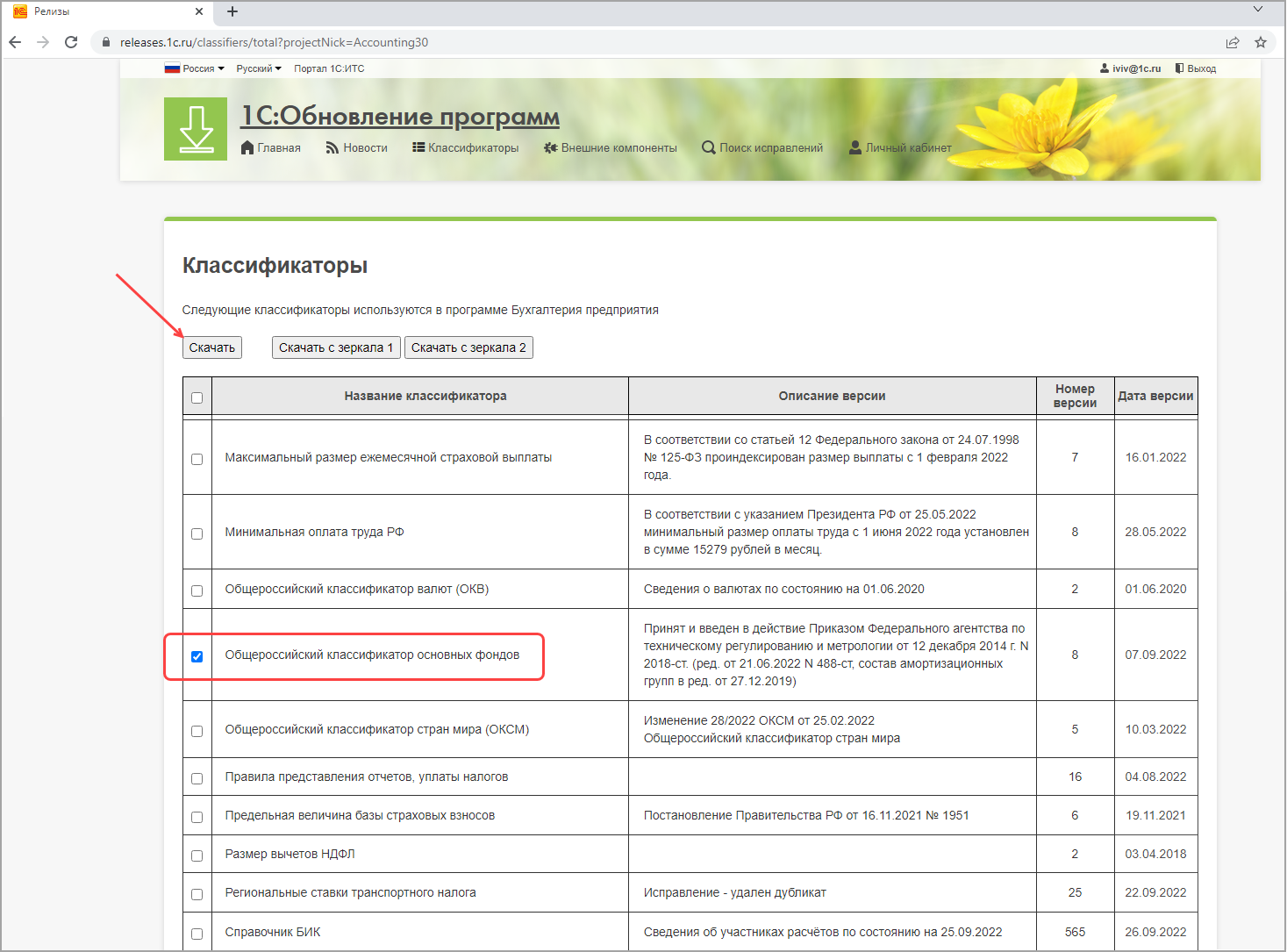Click Описание версии column header
Viewport: 1287px width, 952px height.
tap(833, 396)
